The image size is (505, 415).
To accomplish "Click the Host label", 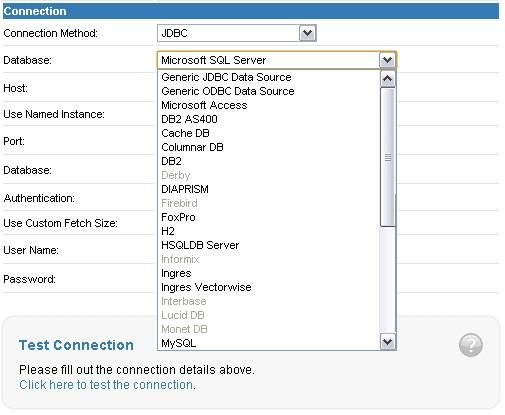I will [x=15, y=88].
